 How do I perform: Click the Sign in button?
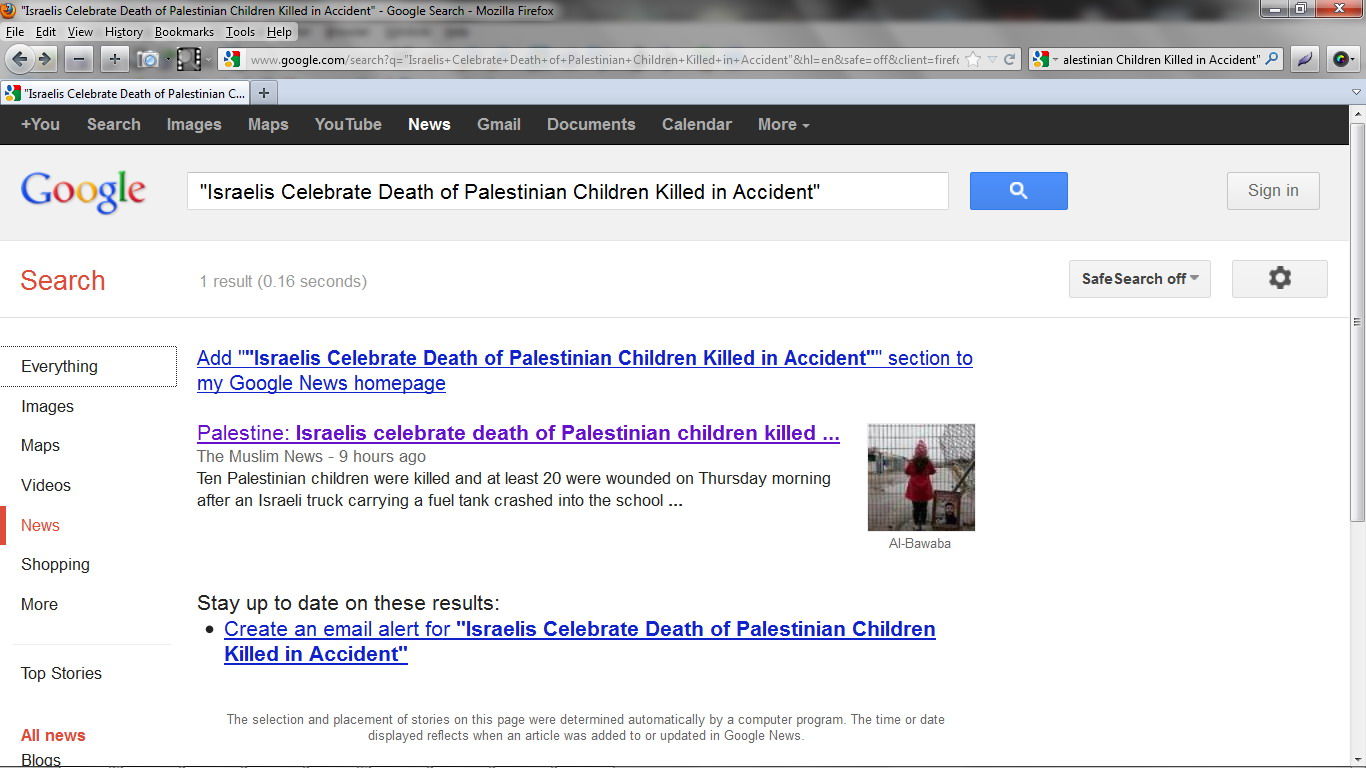(x=1273, y=190)
